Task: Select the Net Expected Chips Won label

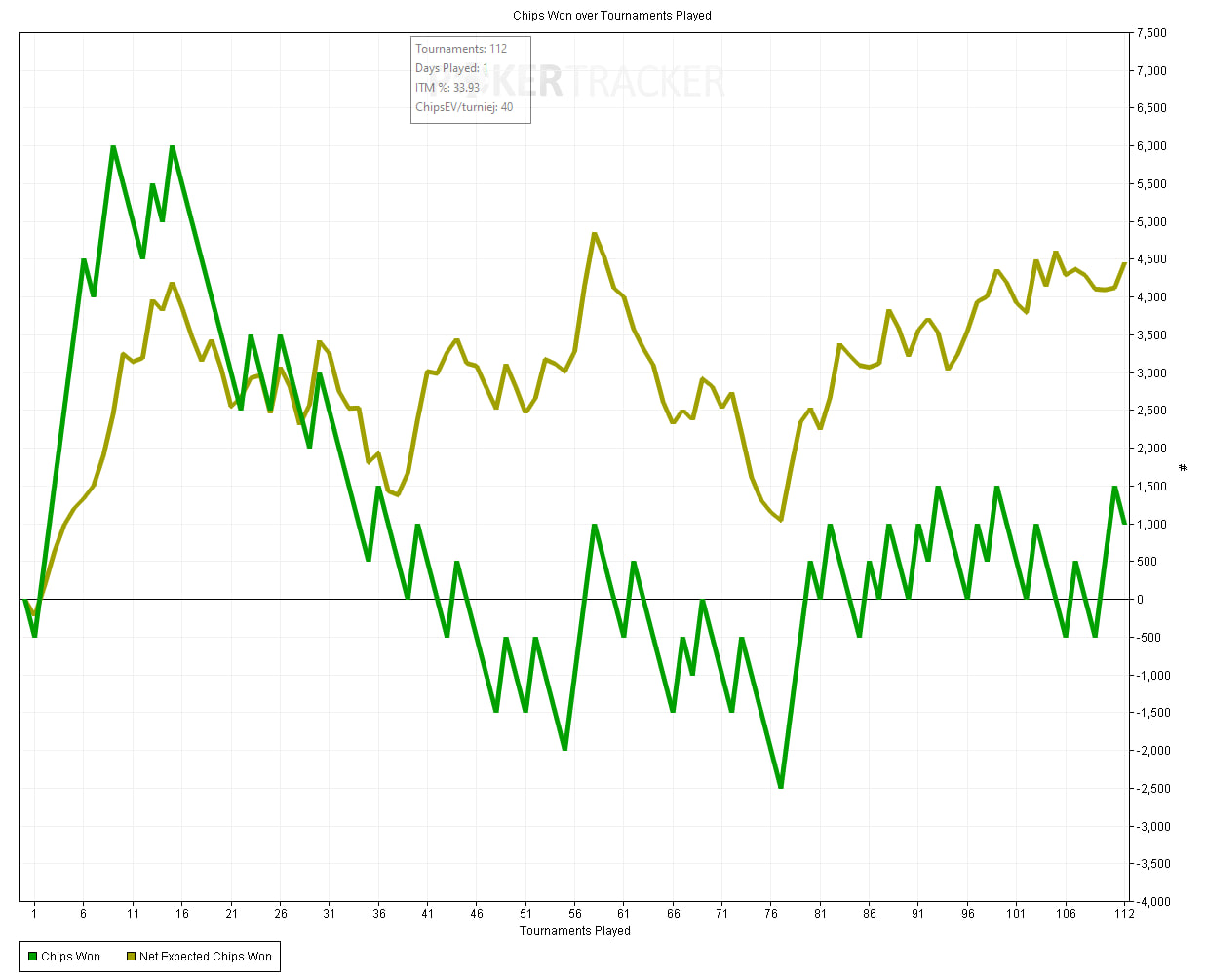Action: pos(206,957)
